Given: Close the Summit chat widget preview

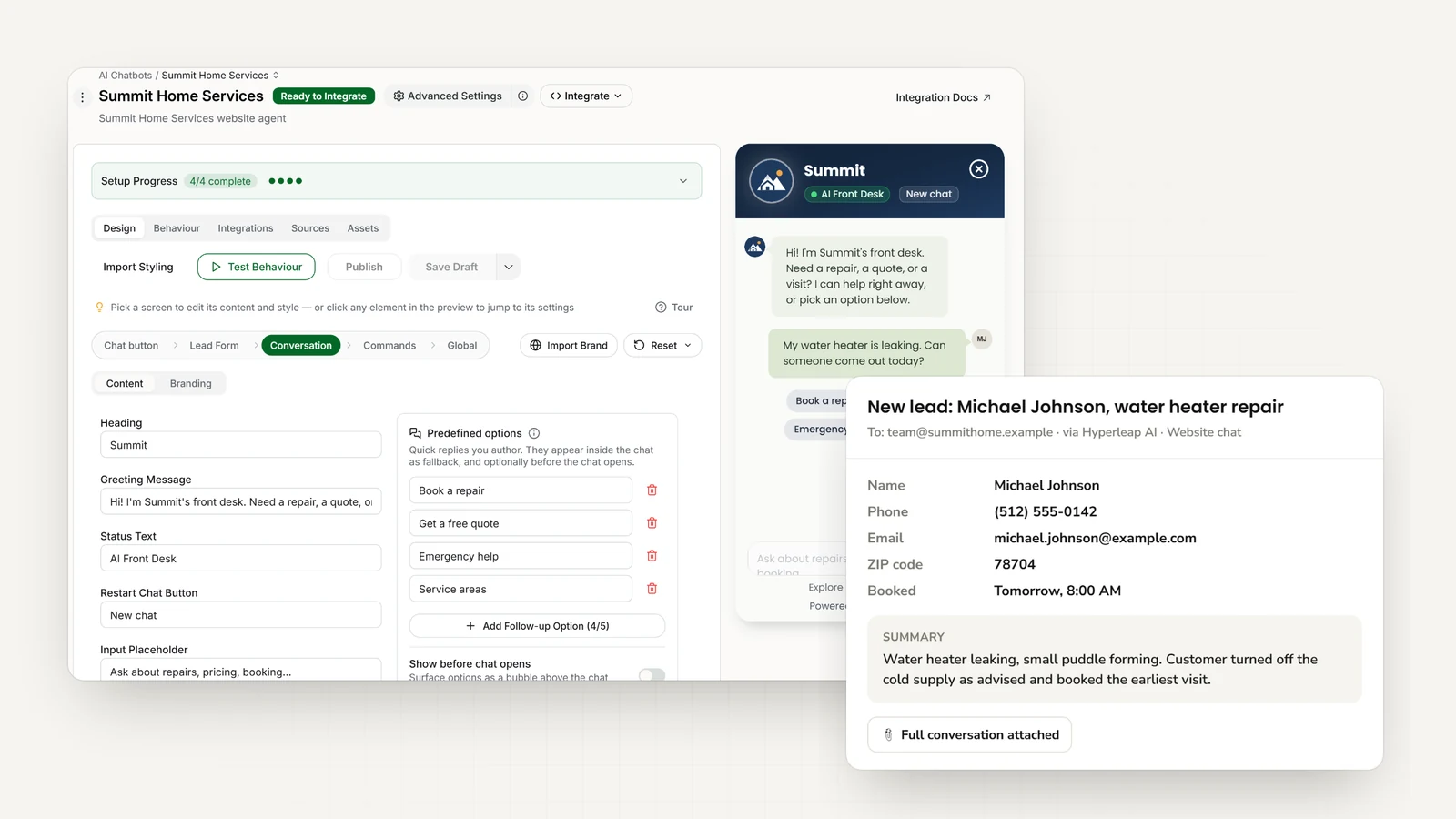Looking at the screenshot, I should click(979, 169).
